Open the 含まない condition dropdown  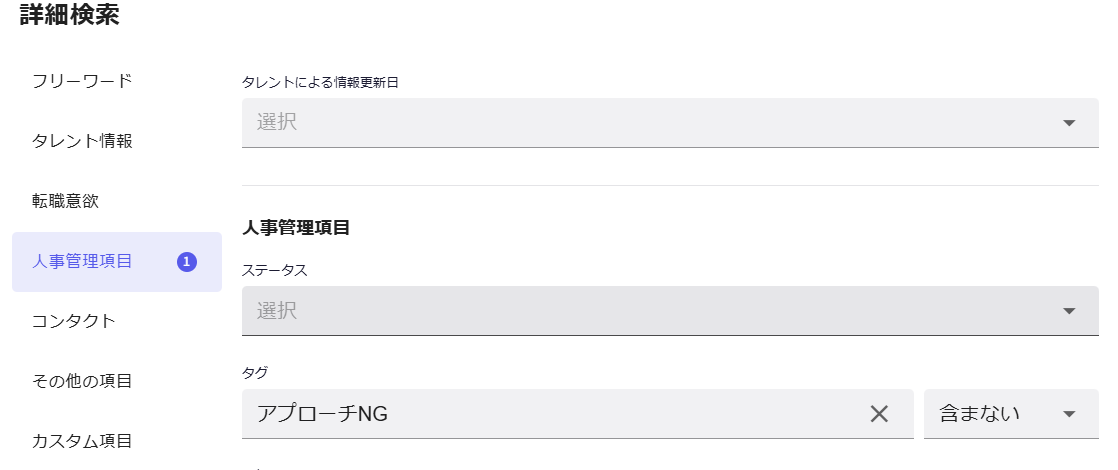[x=992, y=414]
